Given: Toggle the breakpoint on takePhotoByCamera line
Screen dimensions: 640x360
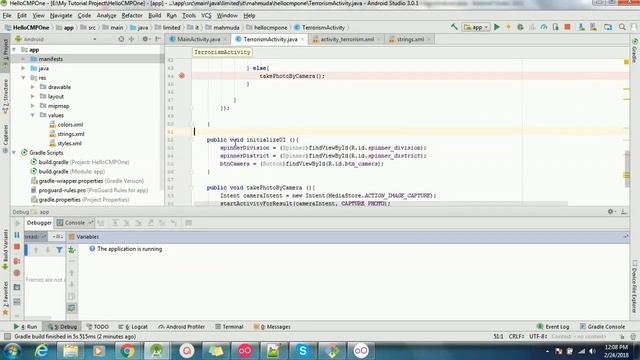Looking at the screenshot, I should pos(182,76).
